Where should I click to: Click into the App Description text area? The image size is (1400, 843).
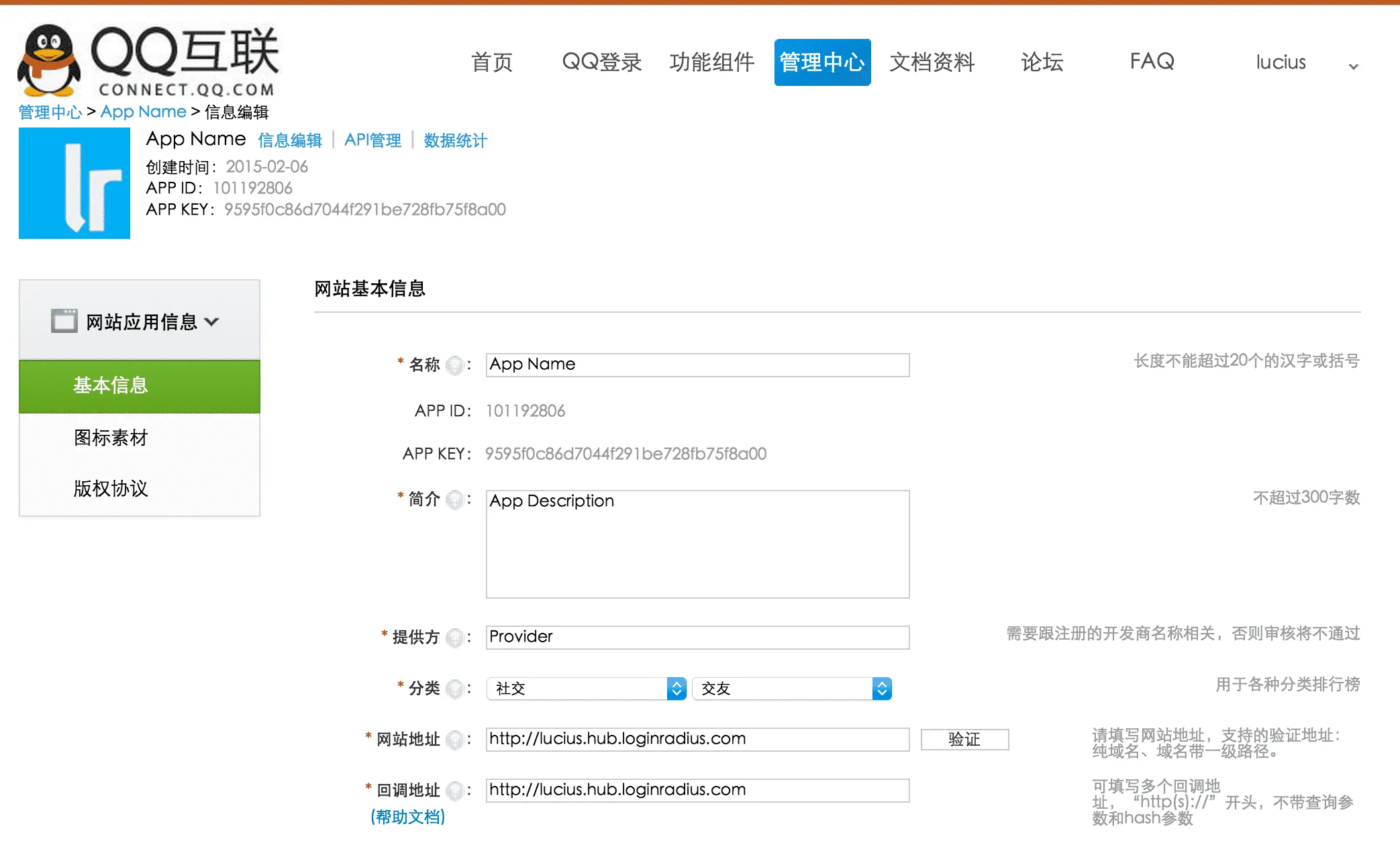[x=697, y=544]
